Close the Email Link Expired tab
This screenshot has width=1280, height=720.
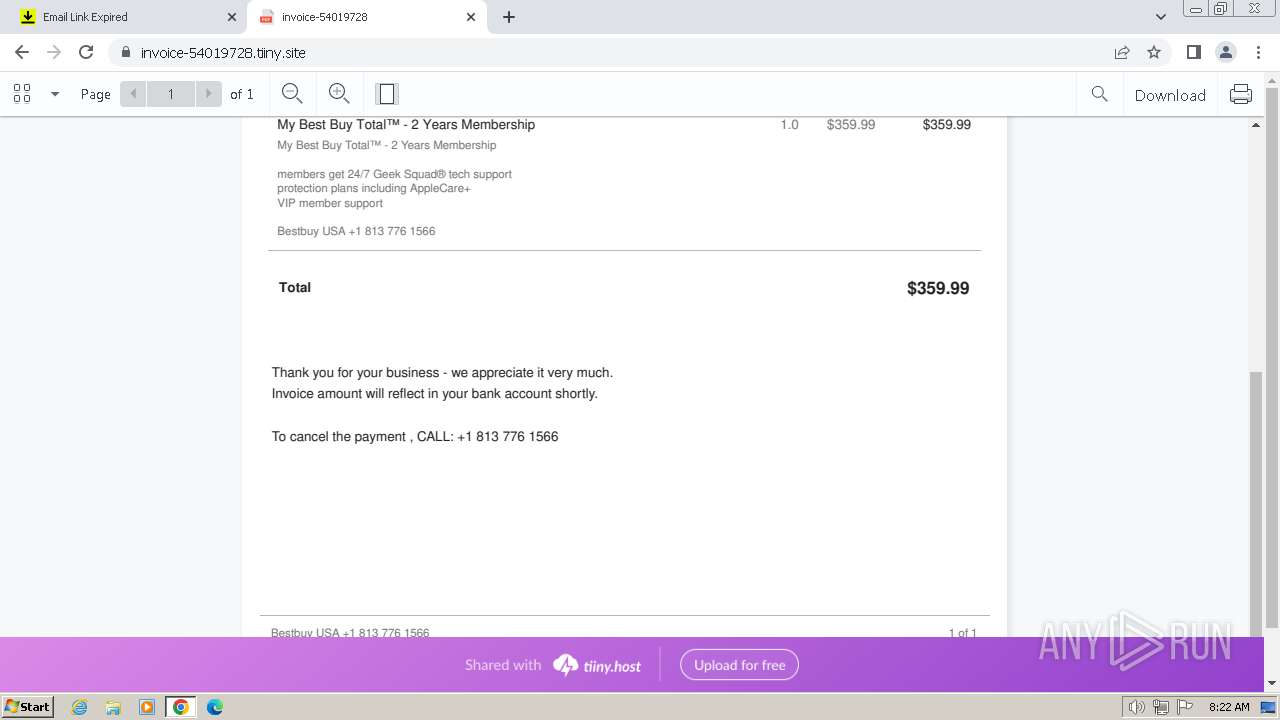coord(232,17)
